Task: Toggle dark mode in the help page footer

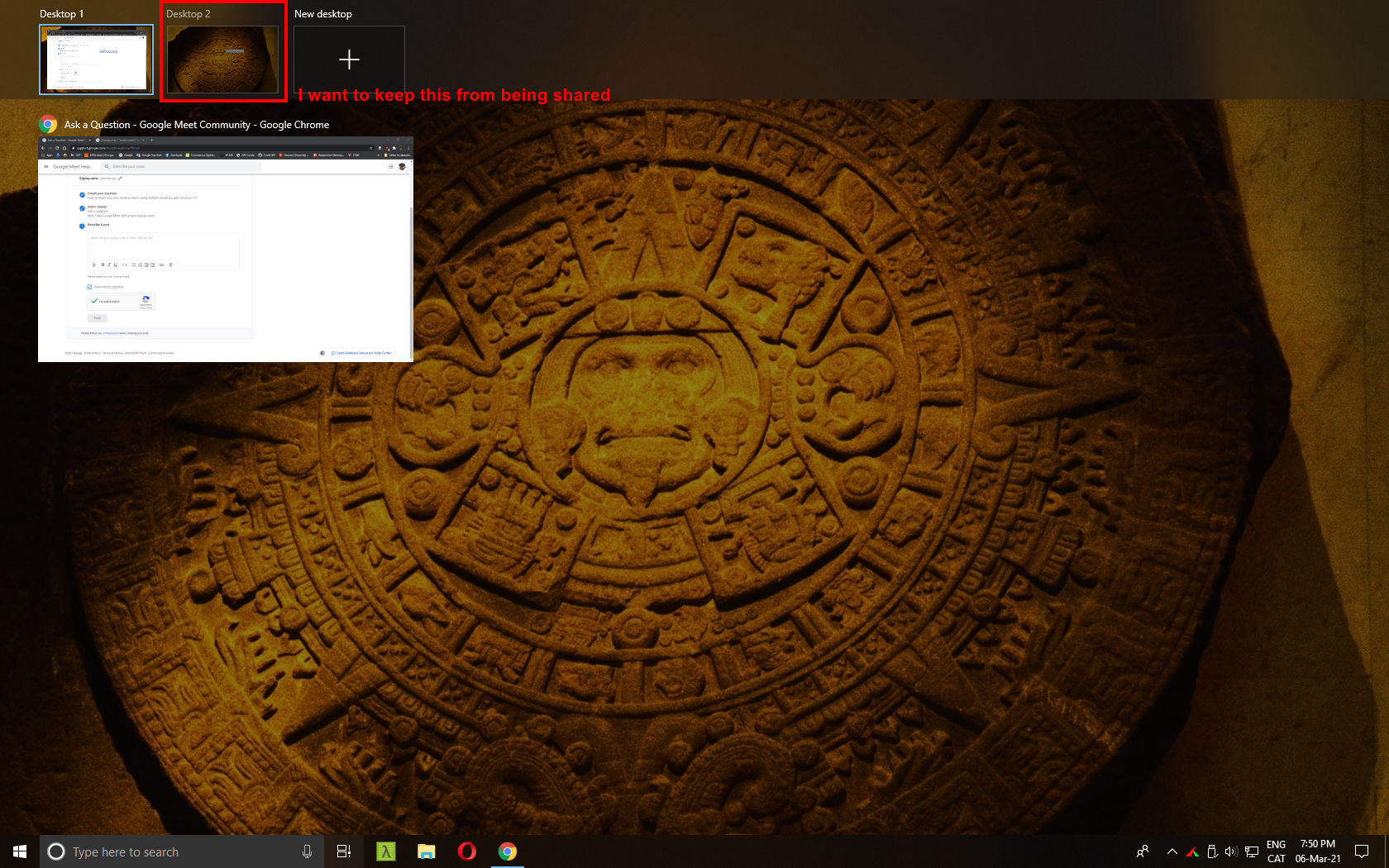Action: click(x=322, y=352)
